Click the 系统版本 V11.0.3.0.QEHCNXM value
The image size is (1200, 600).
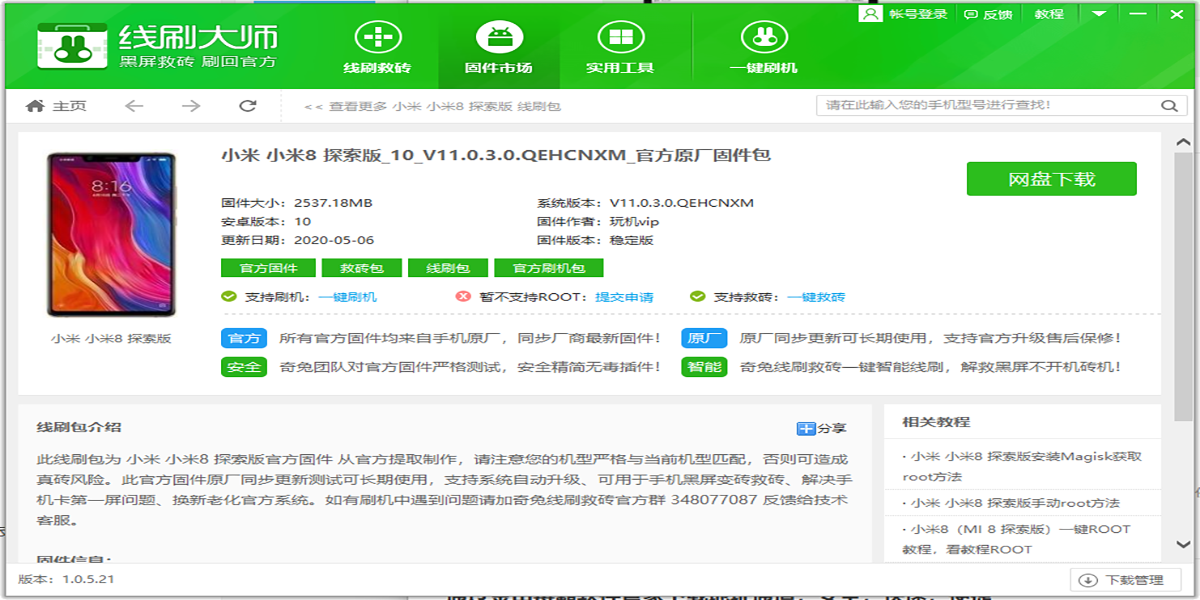click(x=682, y=203)
